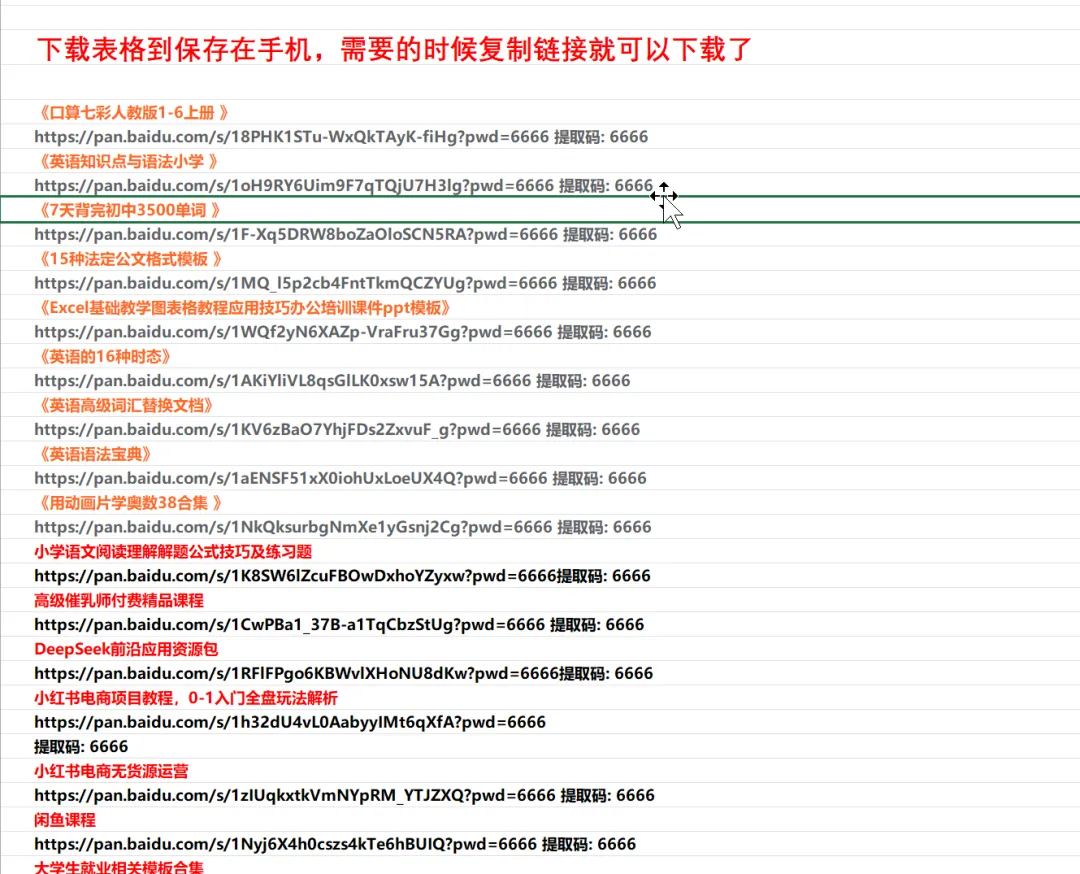Open the Baidu link containing 1oH9RY6Uim9F7qTQjU7H3lg
The width and height of the screenshot is (1080, 874).
tap(294, 185)
